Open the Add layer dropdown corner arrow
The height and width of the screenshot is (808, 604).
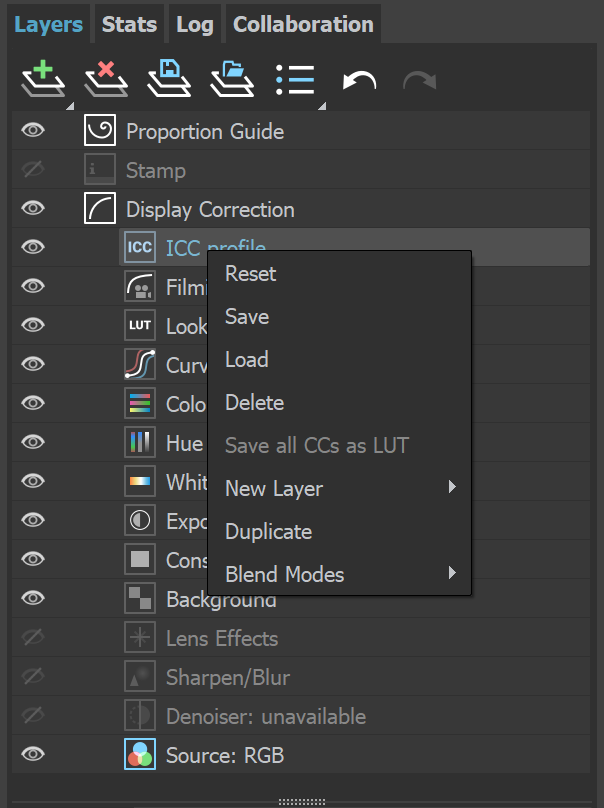pos(70,106)
